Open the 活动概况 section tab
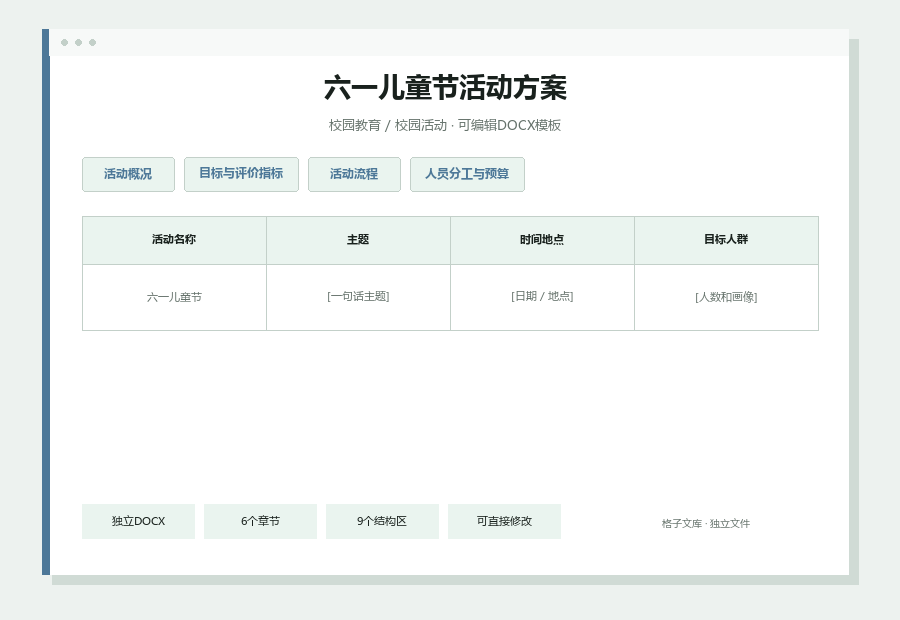The width and height of the screenshot is (900, 620). click(129, 174)
